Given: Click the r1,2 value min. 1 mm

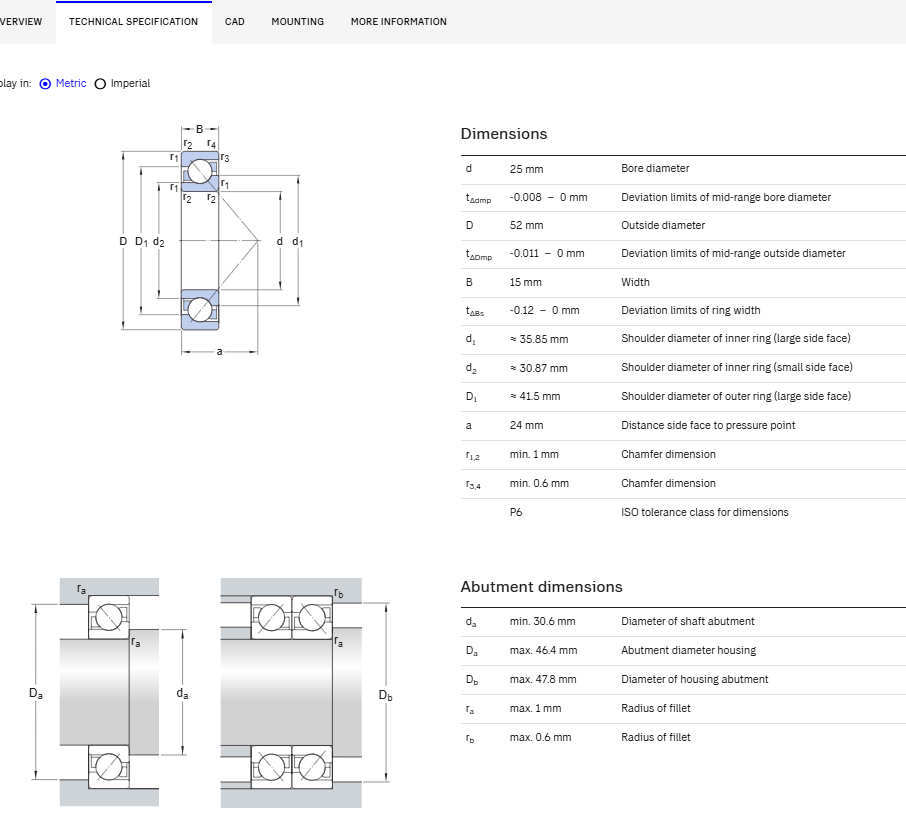Looking at the screenshot, I should 534,454.
